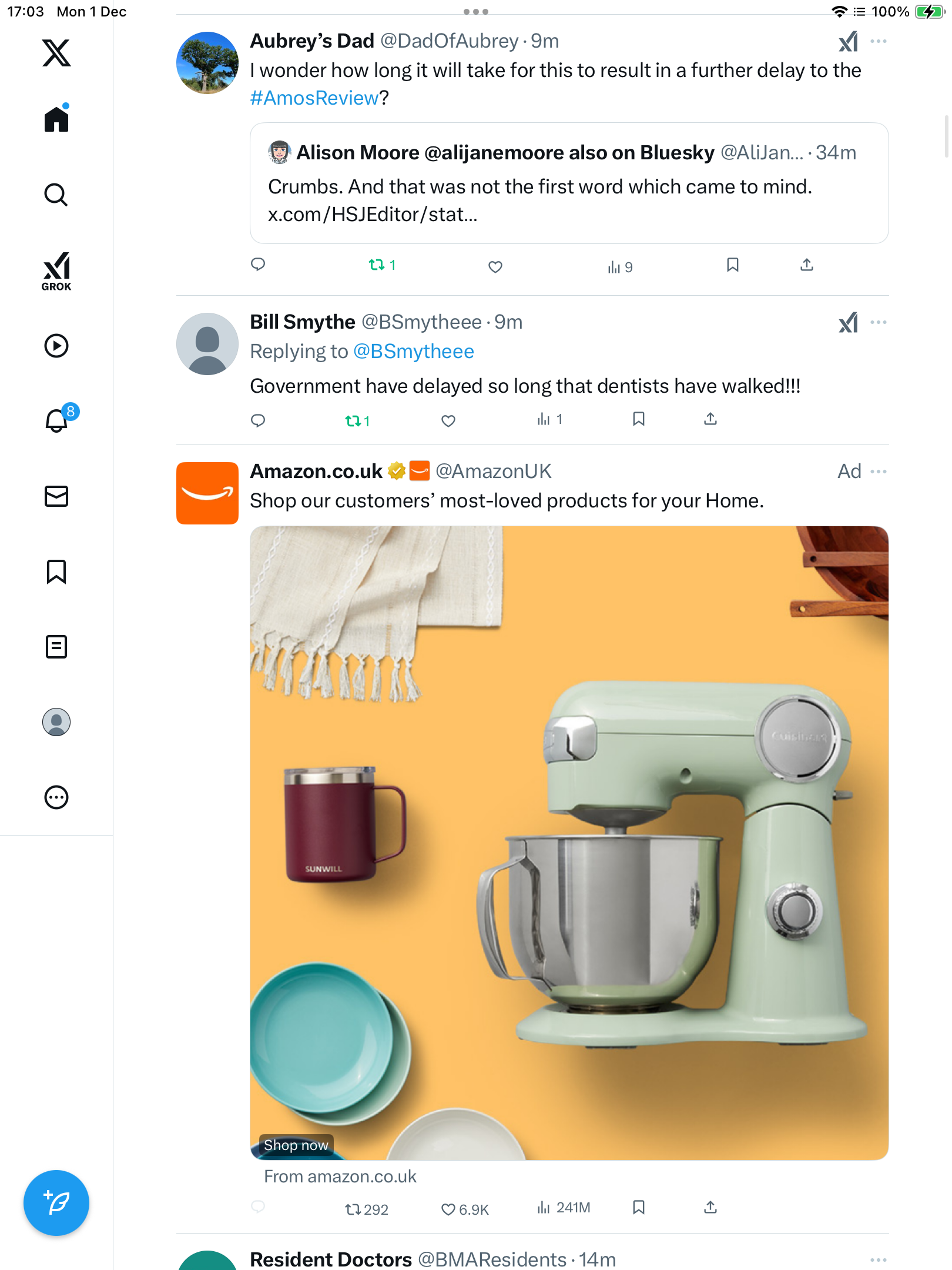952x1270 pixels.
Task: Tap the compose new post button
Action: click(56, 1203)
